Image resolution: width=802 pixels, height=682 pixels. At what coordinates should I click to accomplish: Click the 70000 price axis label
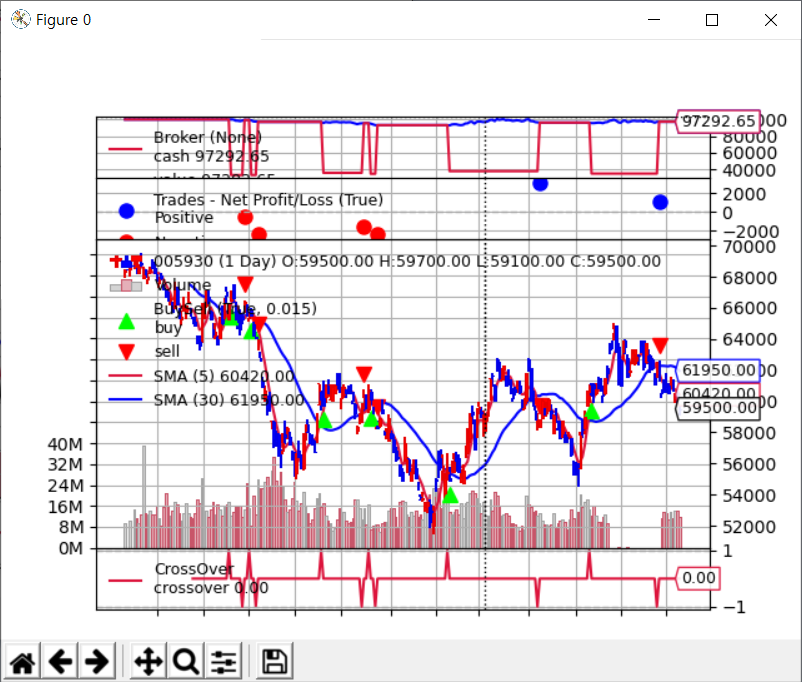(749, 247)
